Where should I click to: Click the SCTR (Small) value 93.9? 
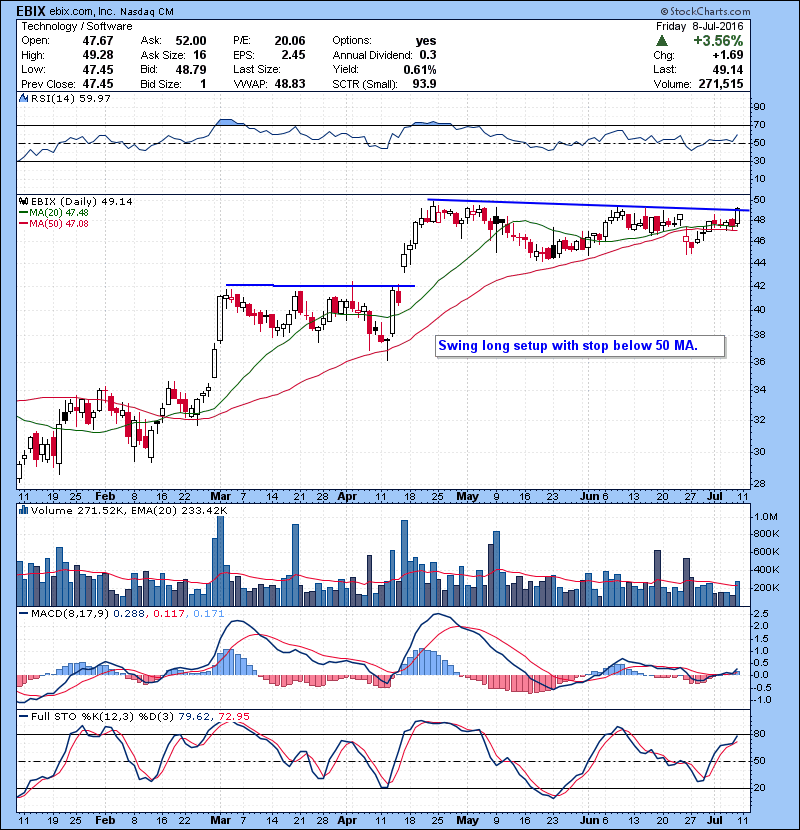pyautogui.click(x=424, y=84)
